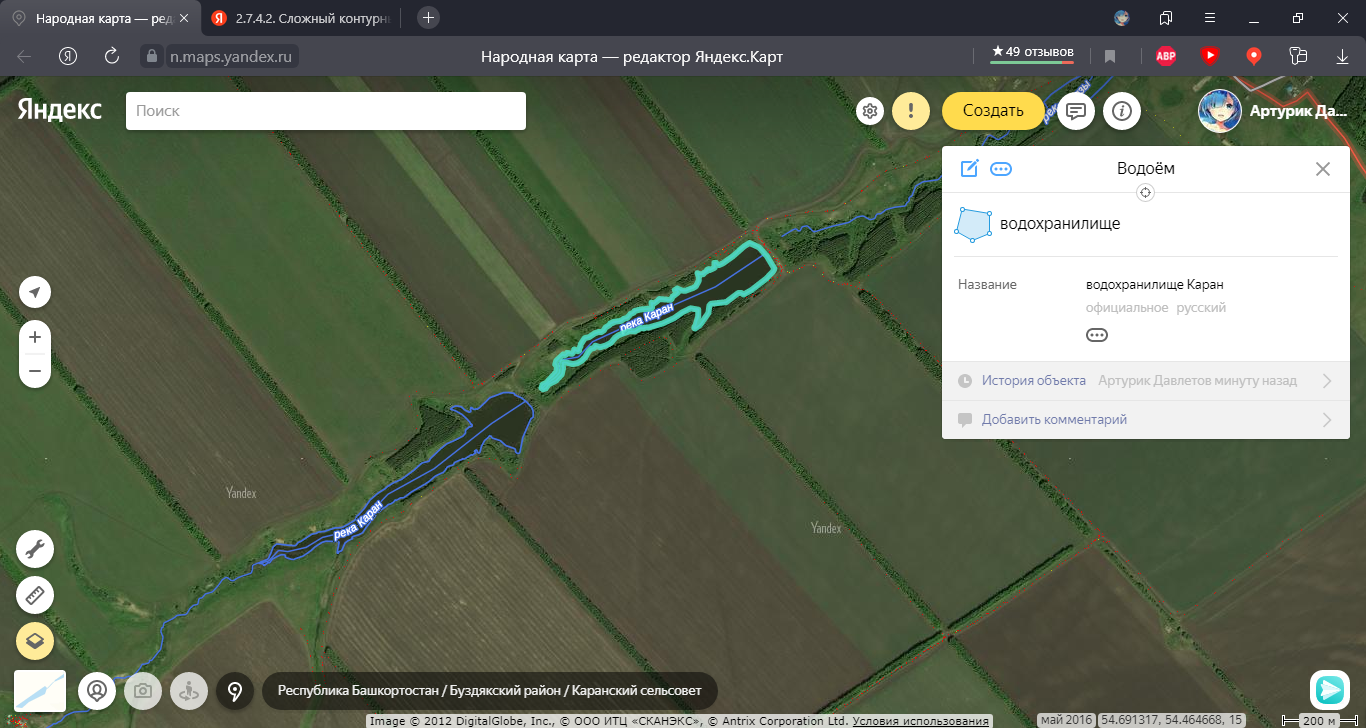Screen dimensions: 1366x728
Task: Open browser downloads arrow
Action: 1341,56
